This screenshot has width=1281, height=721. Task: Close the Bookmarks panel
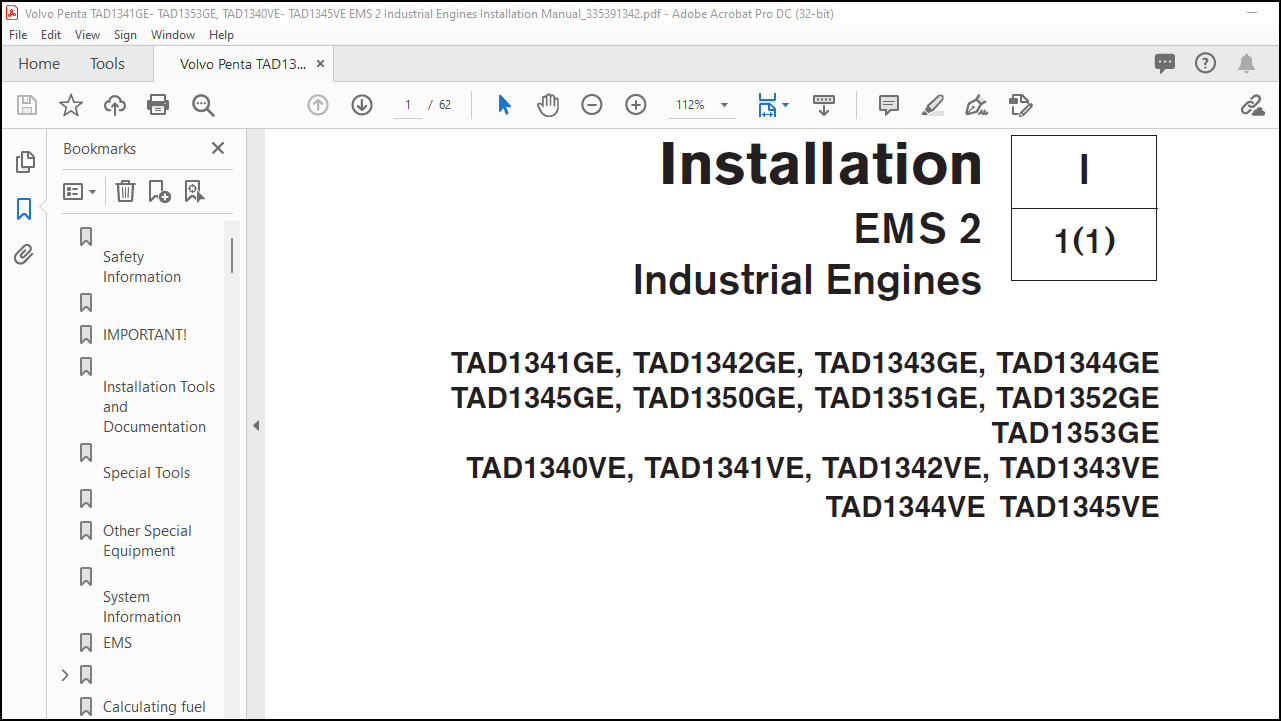coord(218,148)
